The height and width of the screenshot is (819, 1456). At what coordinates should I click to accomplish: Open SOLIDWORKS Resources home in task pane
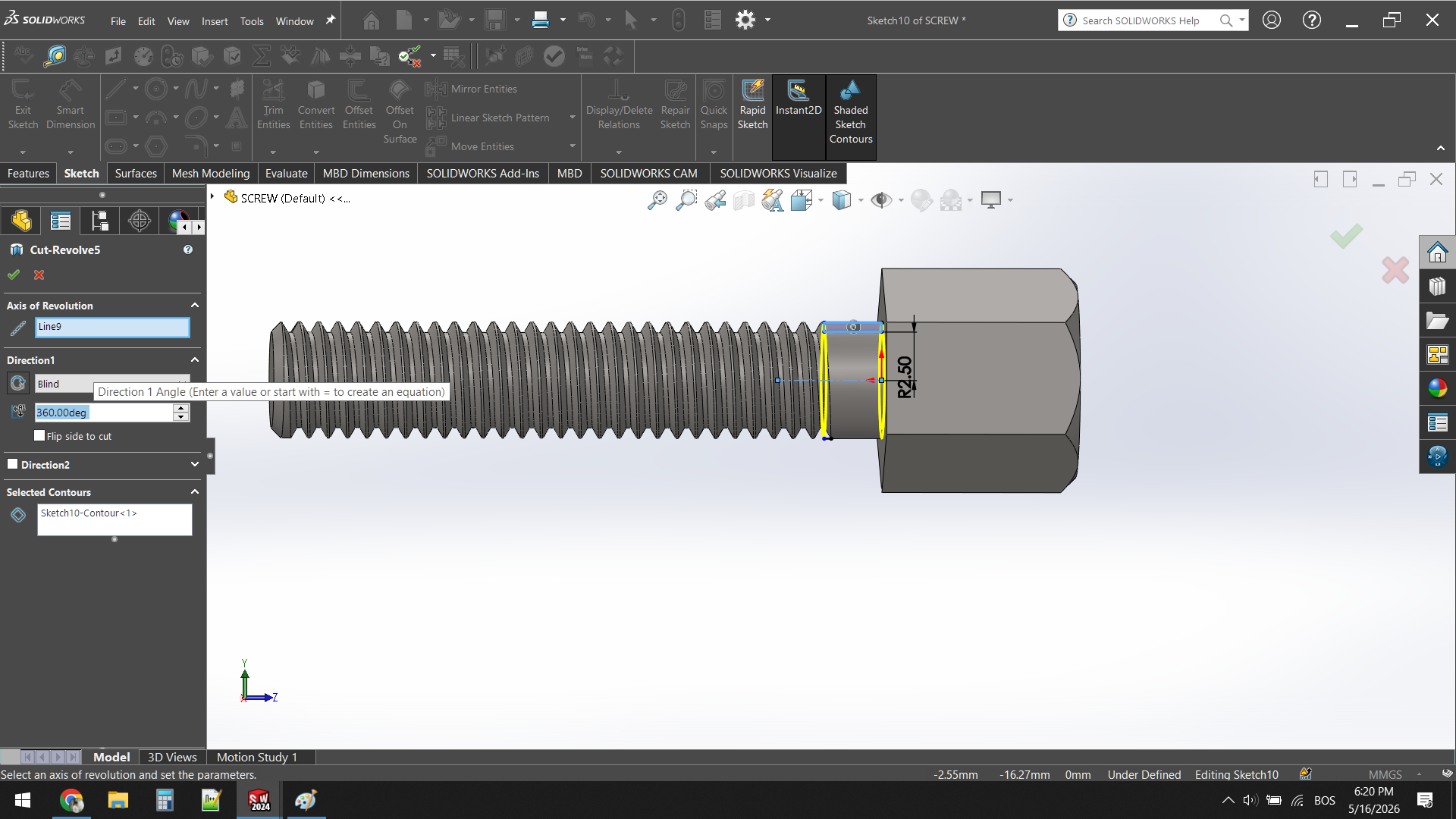[x=1438, y=253]
